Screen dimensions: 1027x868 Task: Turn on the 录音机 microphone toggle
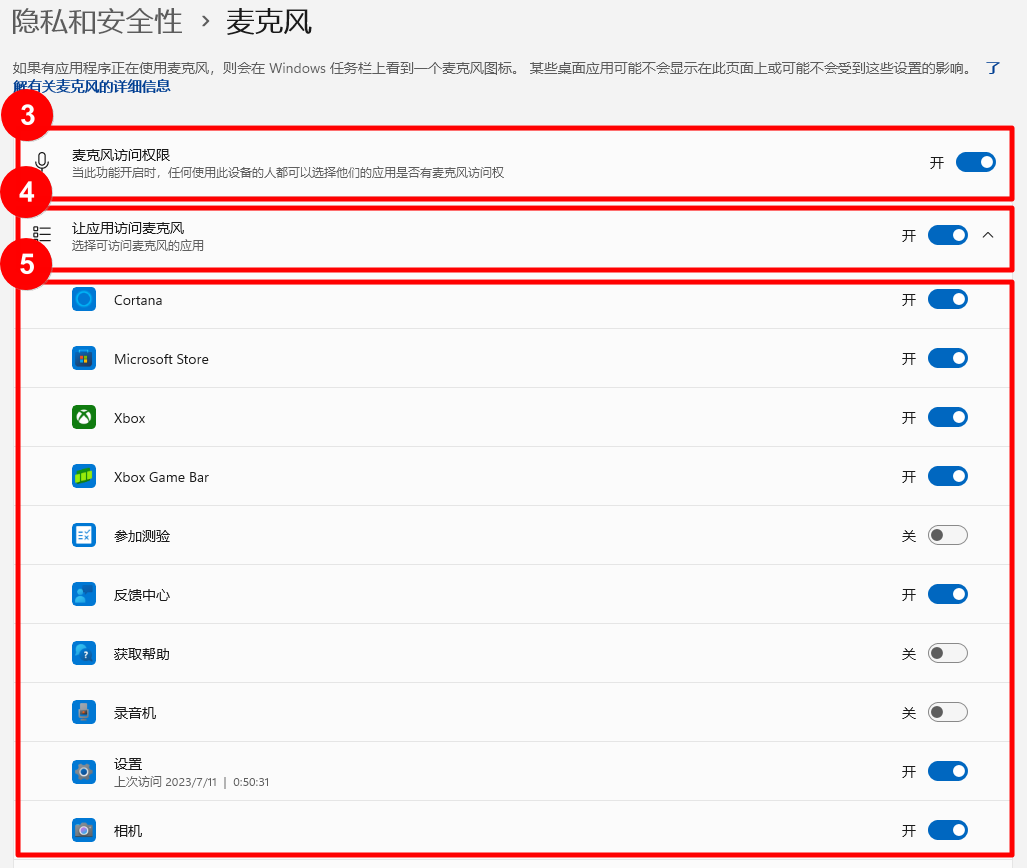[947, 712]
